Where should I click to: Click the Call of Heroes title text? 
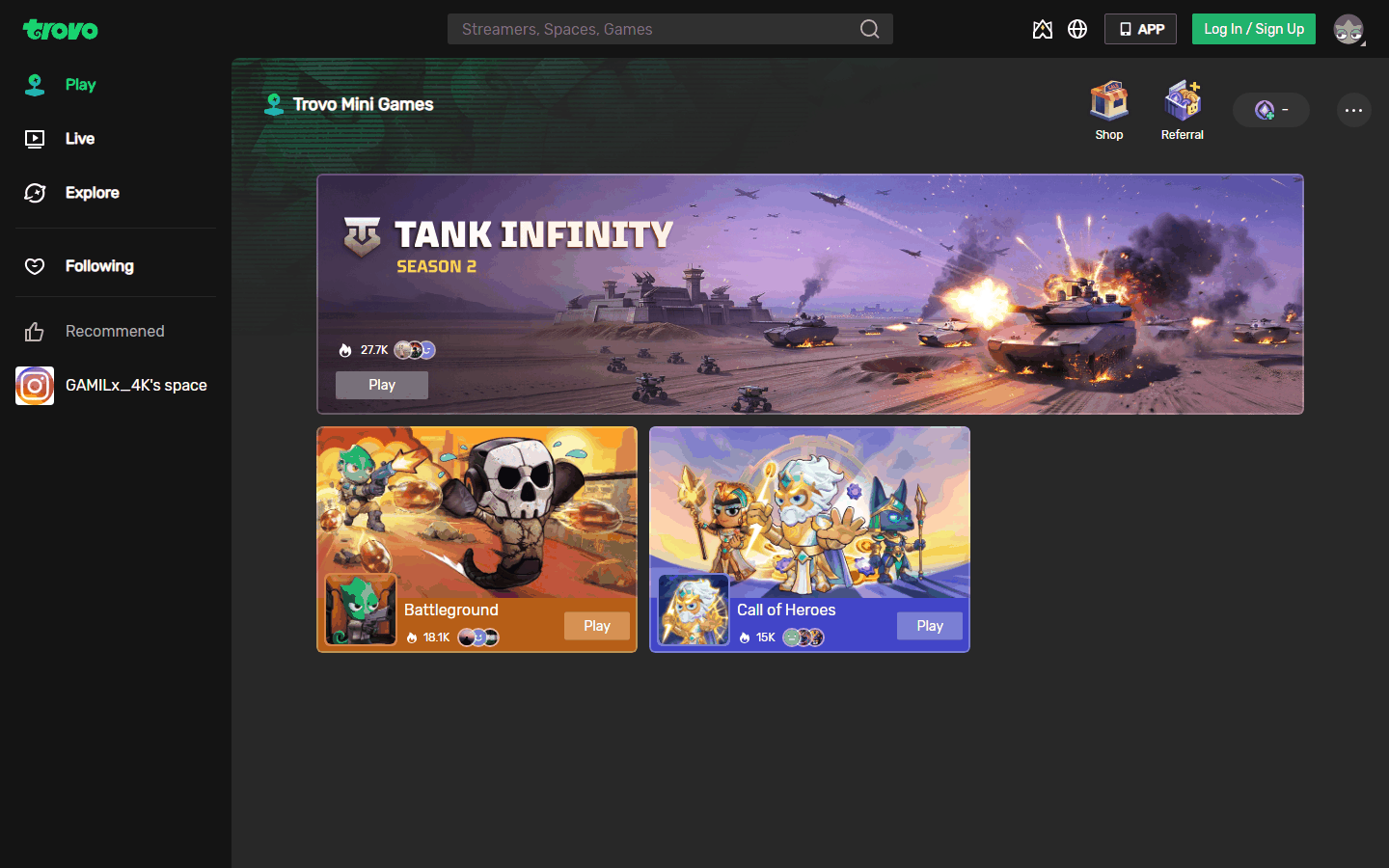click(786, 610)
